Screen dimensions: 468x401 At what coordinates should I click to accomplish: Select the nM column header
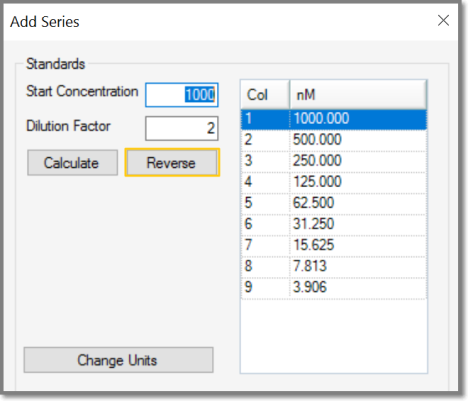click(358, 95)
